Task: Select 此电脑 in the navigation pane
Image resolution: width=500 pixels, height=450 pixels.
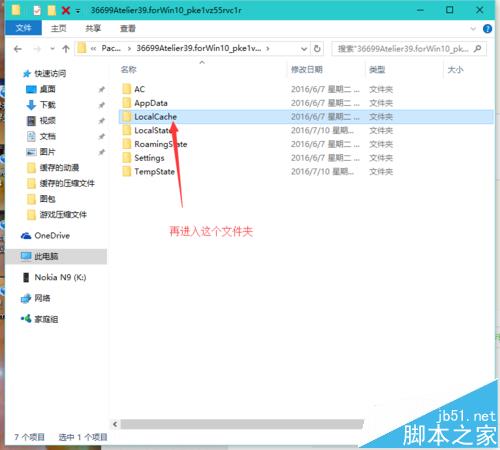Action: tap(56, 256)
